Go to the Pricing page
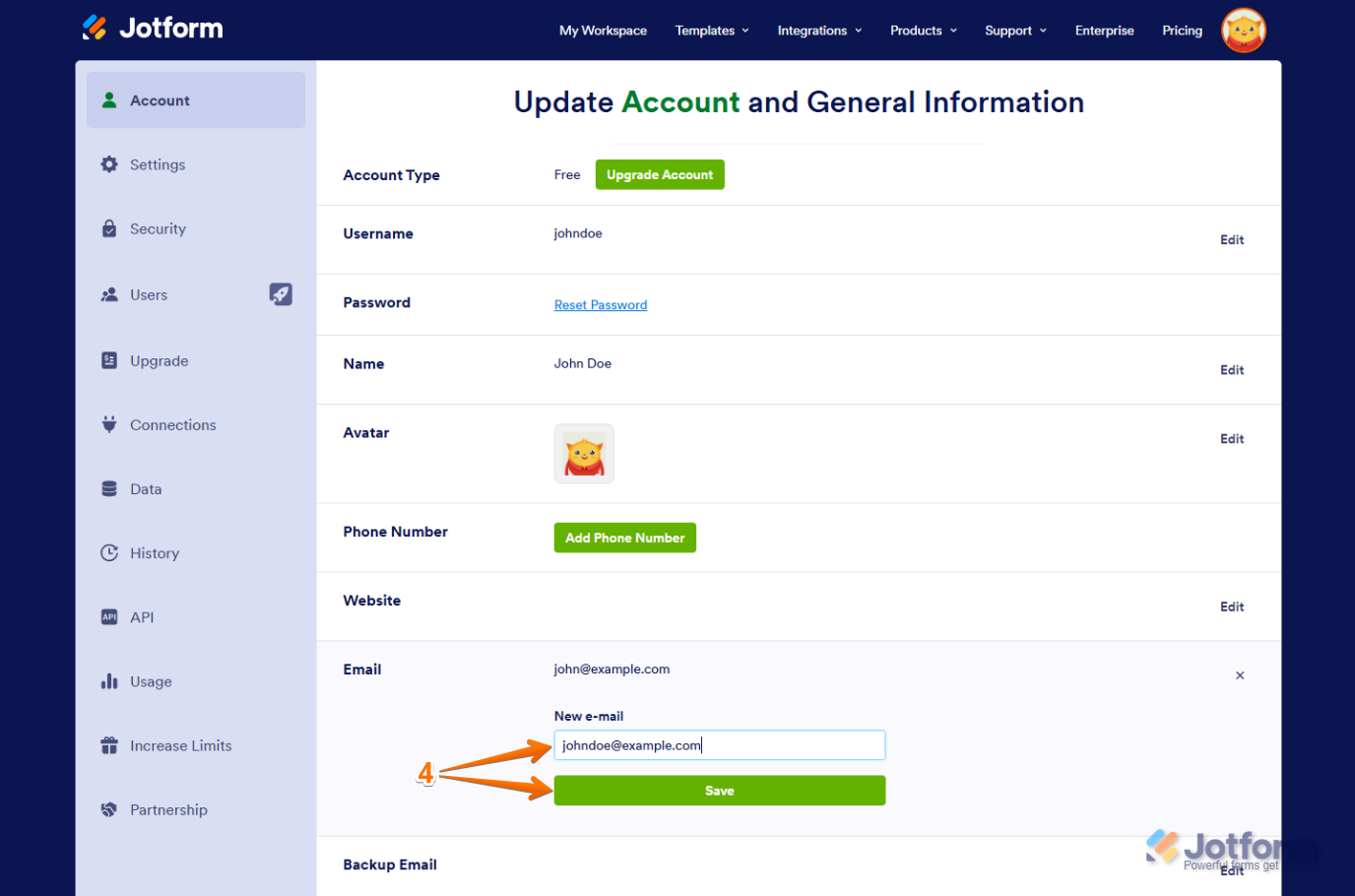The image size is (1355, 896). click(1182, 31)
